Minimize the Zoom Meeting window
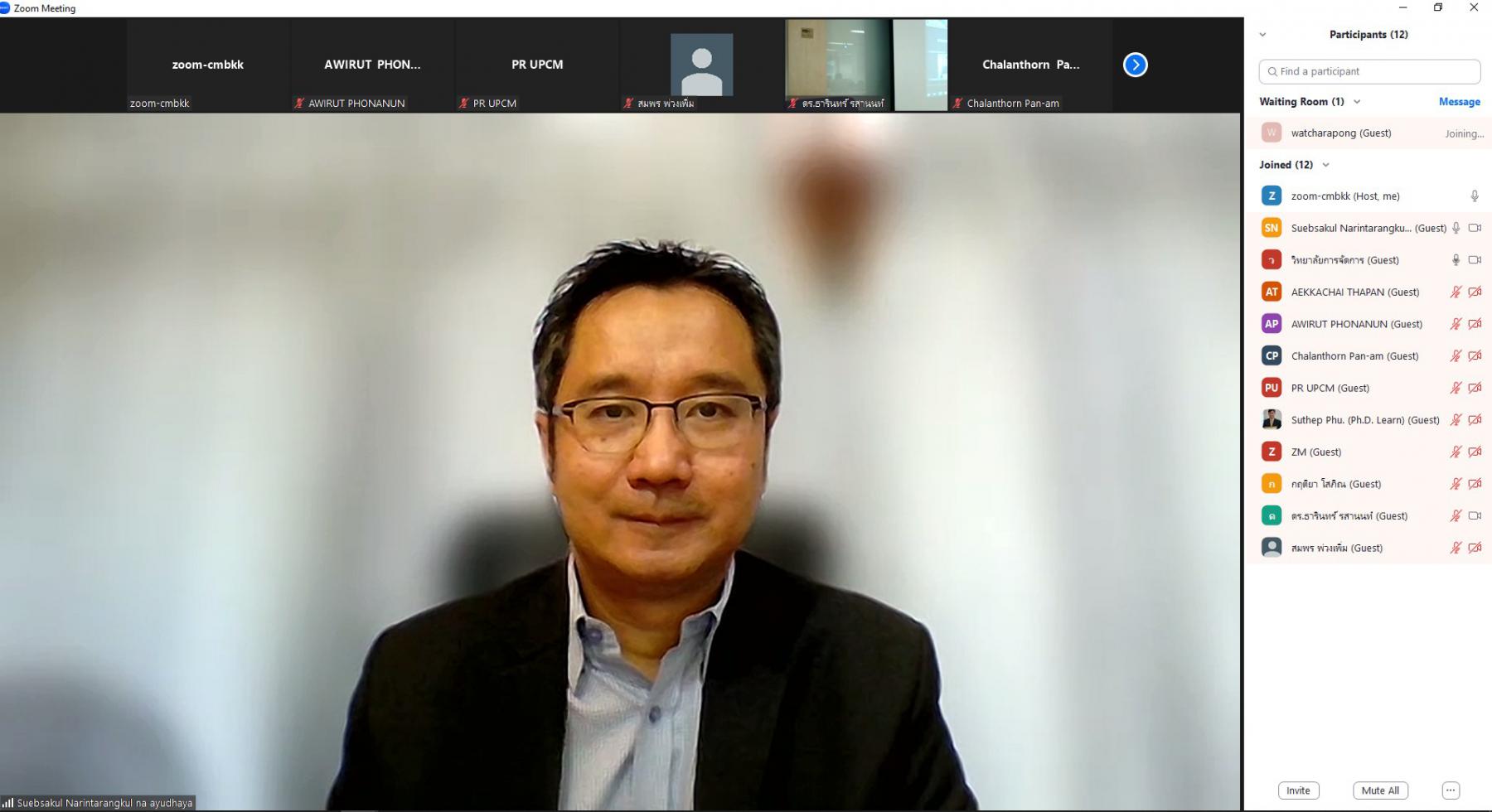This screenshot has height=812, width=1492. (1402, 7)
